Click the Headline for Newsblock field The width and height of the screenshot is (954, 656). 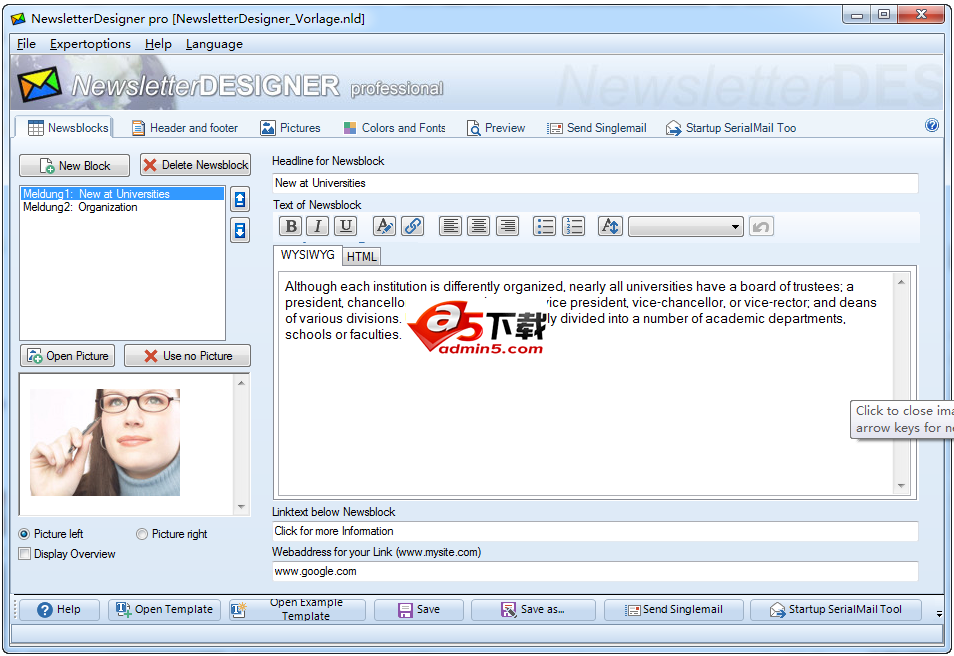[595, 183]
